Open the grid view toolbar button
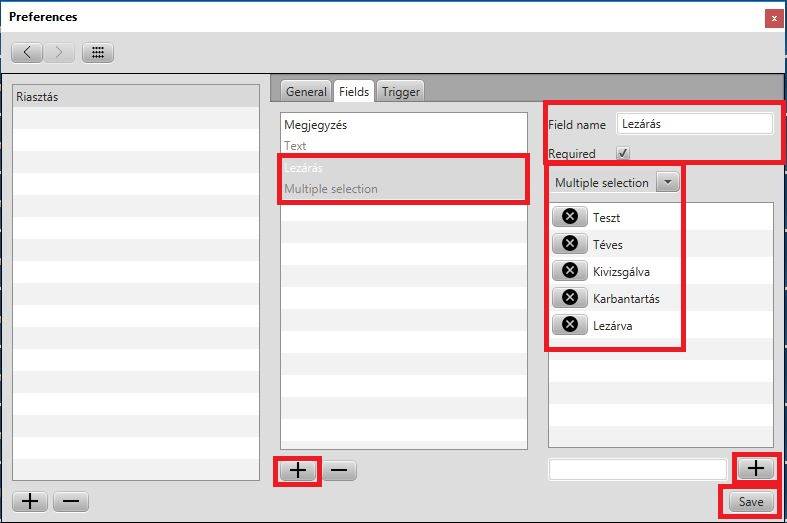787x523 pixels. [98, 53]
